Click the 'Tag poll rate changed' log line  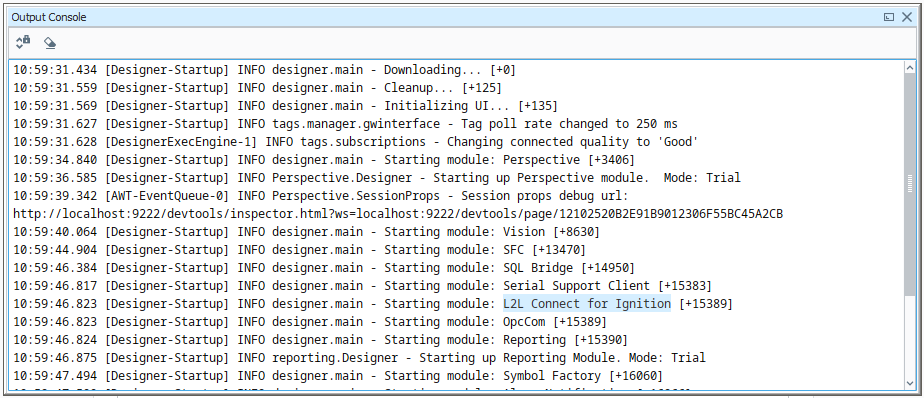345,124
